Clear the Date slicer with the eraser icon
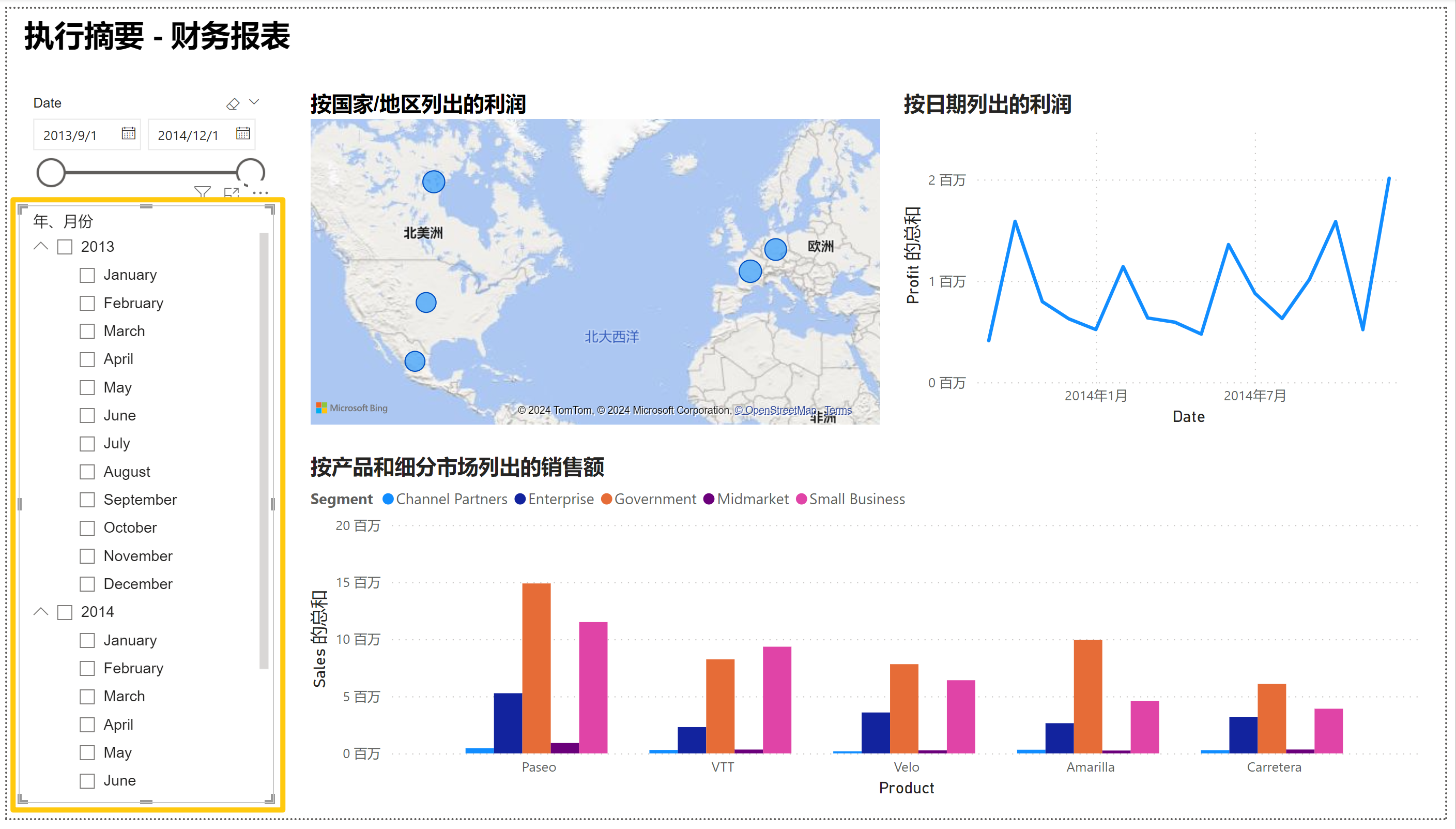This screenshot has width=1456, height=829. 233,103
